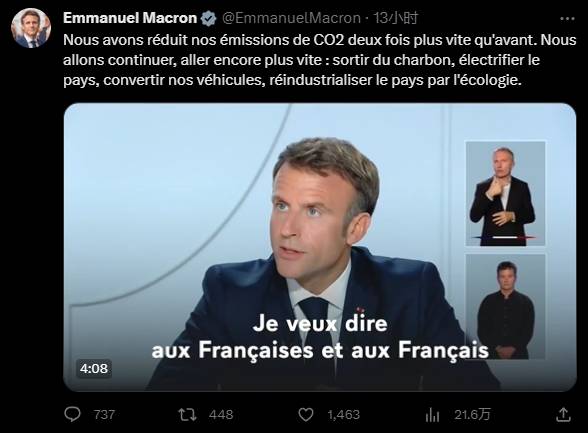Click the lower sign-language interpreter inset
Image resolution: width=588 pixels, height=433 pixels.
pos(506,307)
